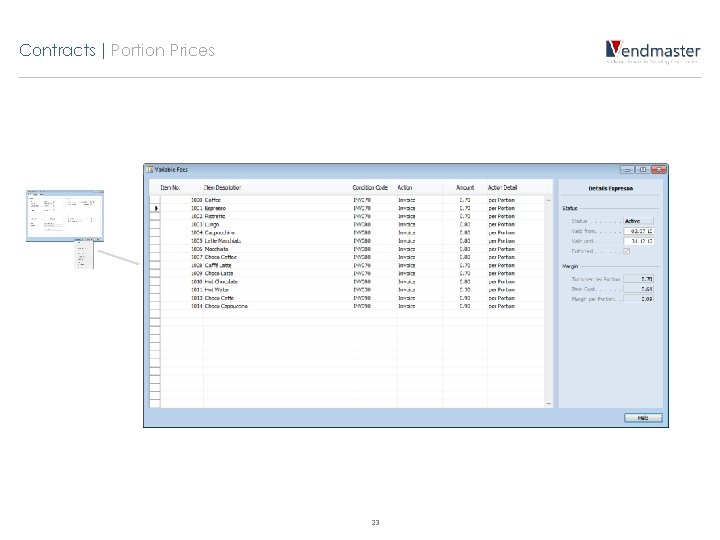Click the Turnover per Portion value field
This screenshot has height=540, width=720.
pos(638,279)
